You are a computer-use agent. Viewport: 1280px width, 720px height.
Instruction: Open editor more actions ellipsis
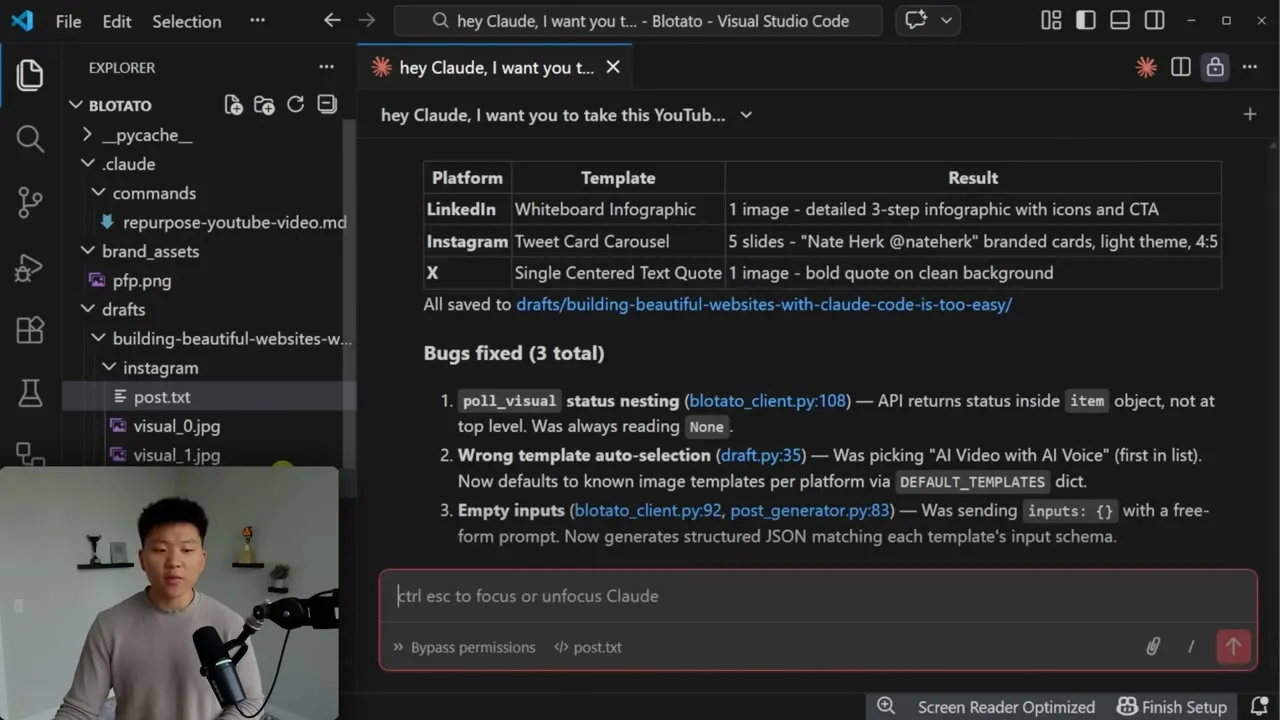1250,67
